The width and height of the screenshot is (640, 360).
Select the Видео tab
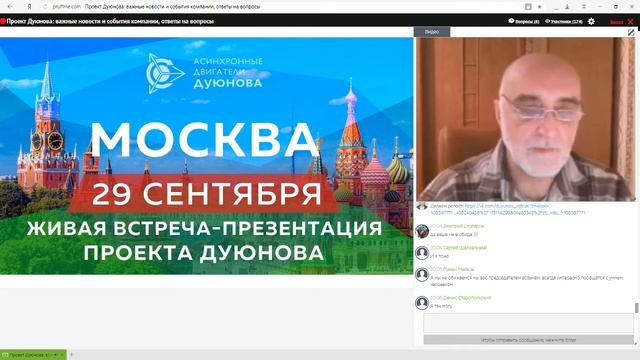[432, 32]
